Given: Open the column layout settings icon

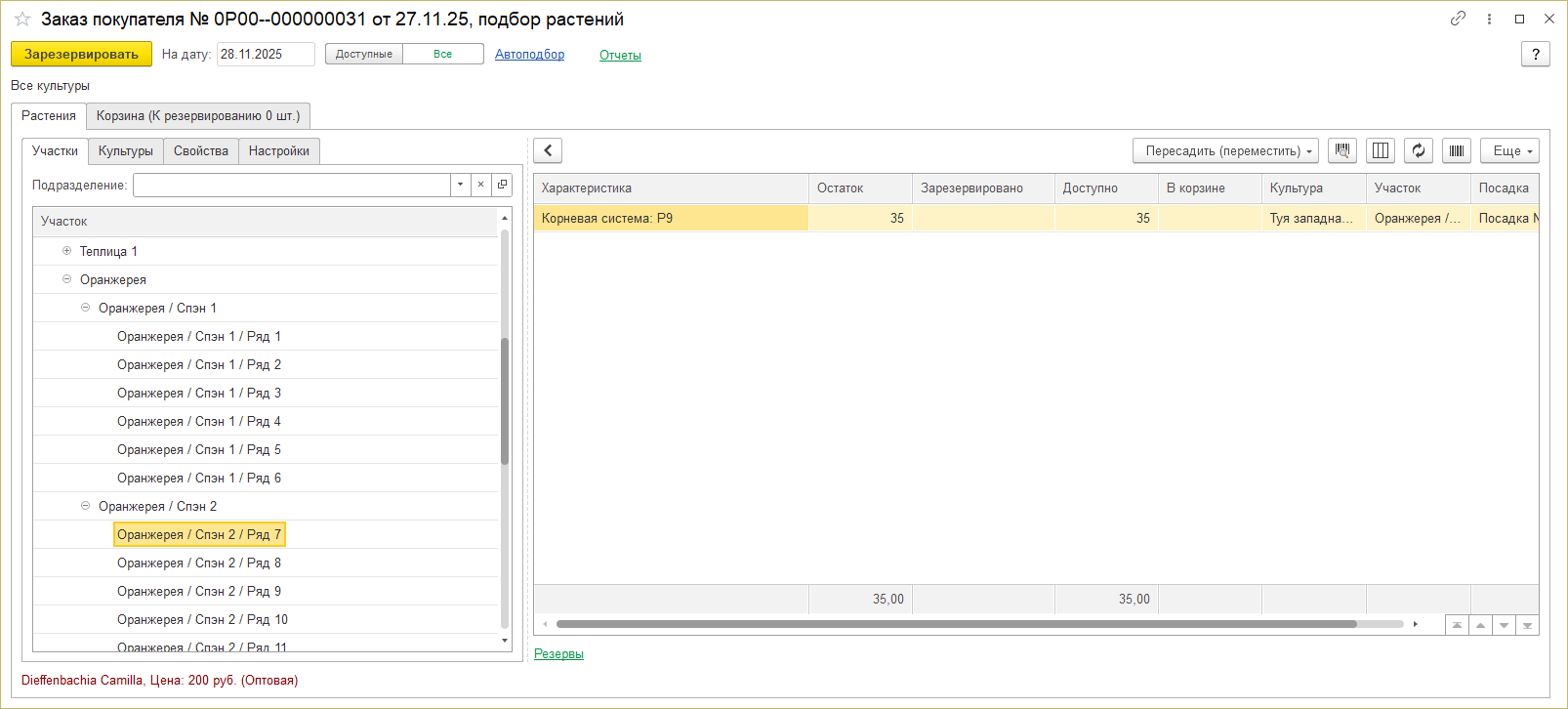Looking at the screenshot, I should click(x=1381, y=150).
